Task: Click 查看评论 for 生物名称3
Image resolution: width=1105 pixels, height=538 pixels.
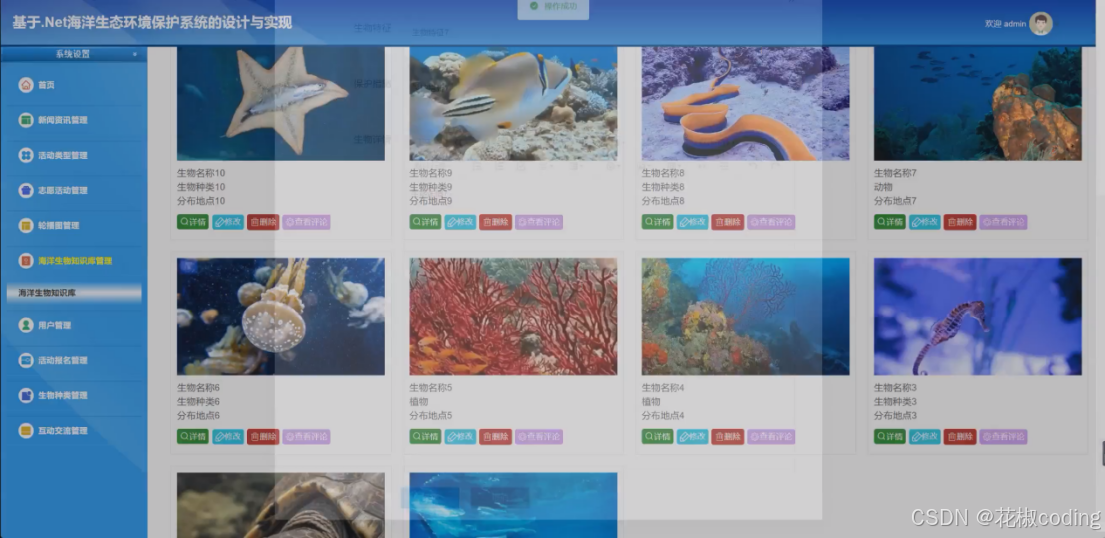Action: click(1004, 436)
